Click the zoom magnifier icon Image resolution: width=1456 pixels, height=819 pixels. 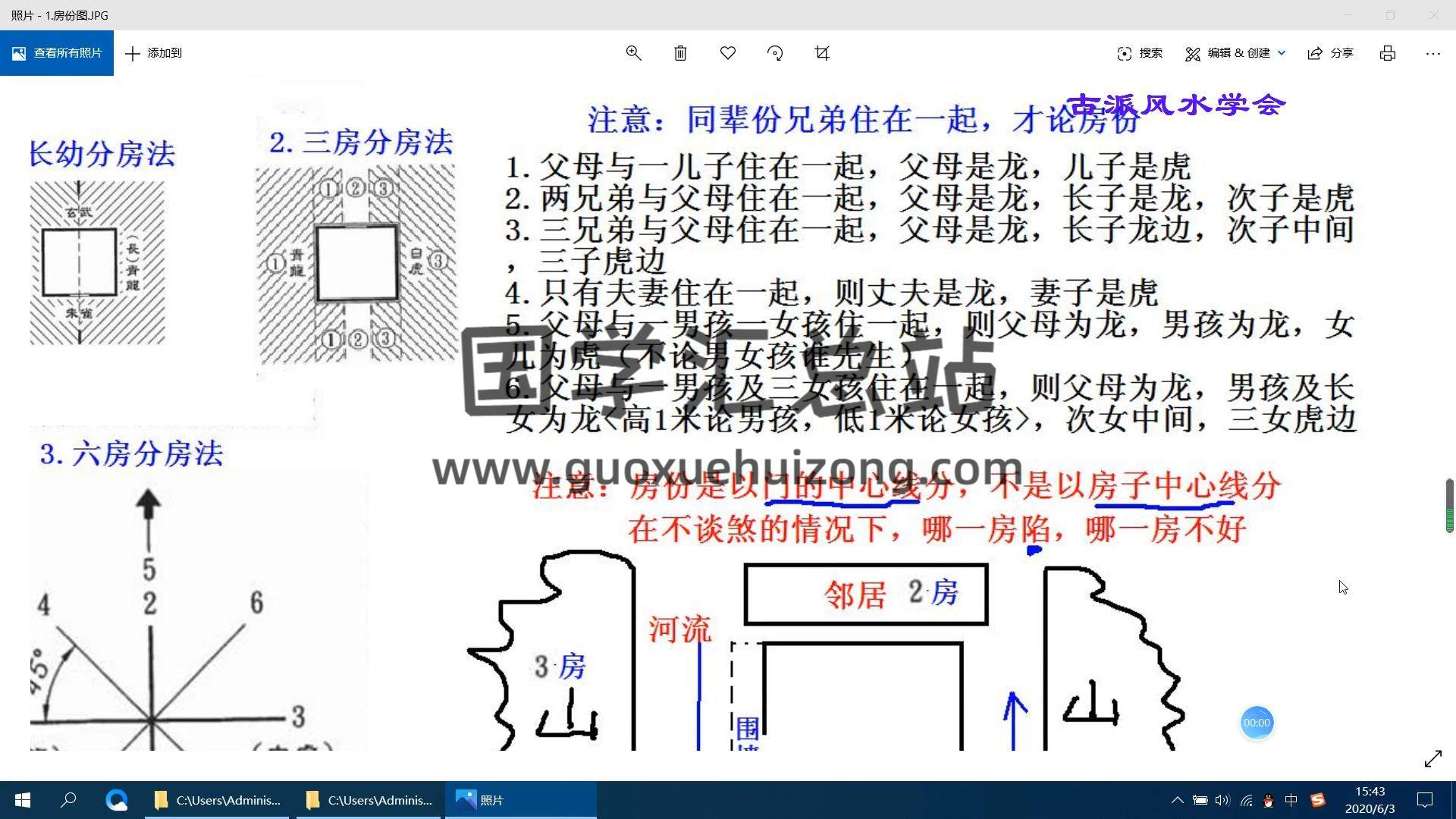(x=633, y=53)
